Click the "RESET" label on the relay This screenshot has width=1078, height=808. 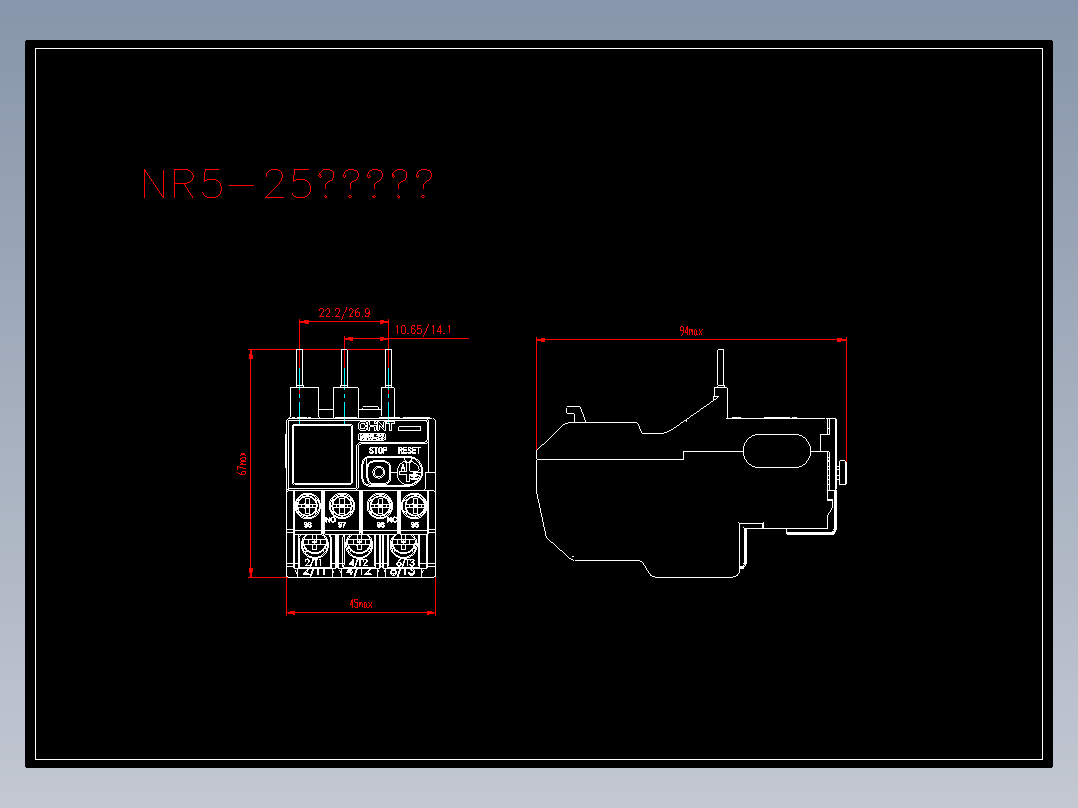pos(409,450)
